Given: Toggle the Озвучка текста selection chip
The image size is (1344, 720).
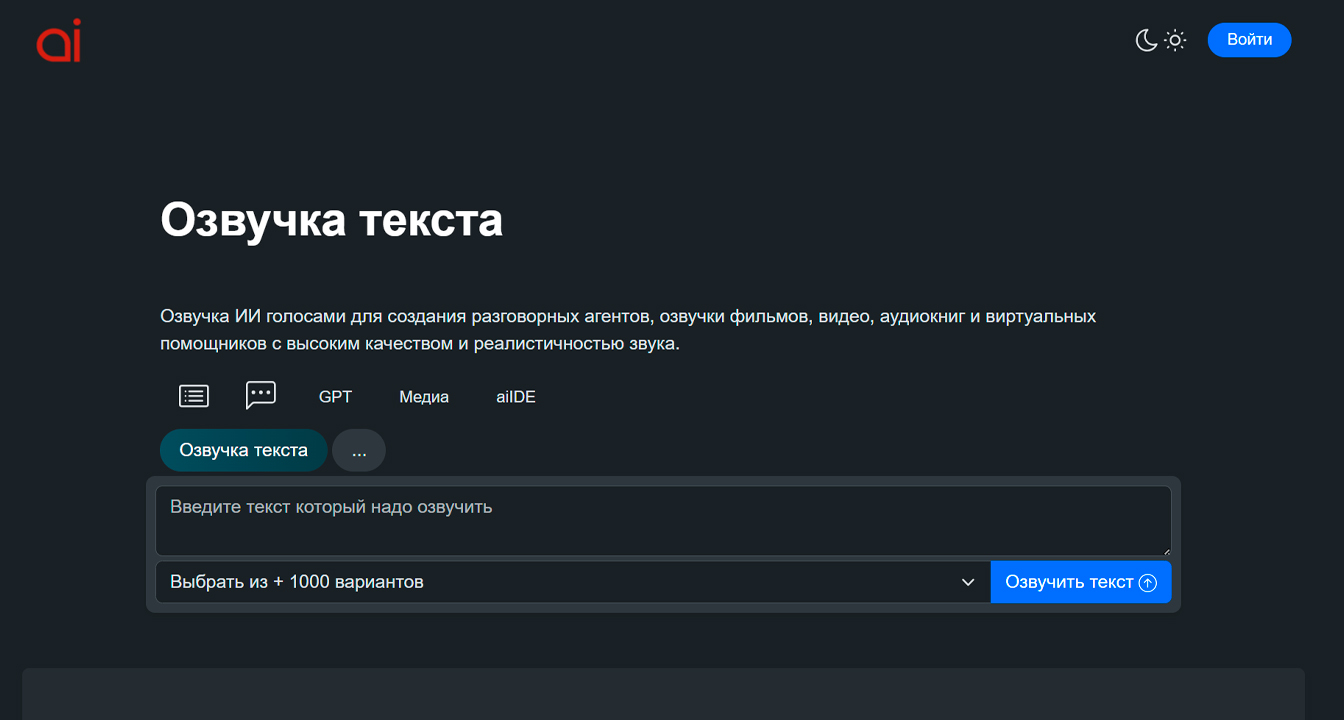Looking at the screenshot, I should (x=243, y=450).
